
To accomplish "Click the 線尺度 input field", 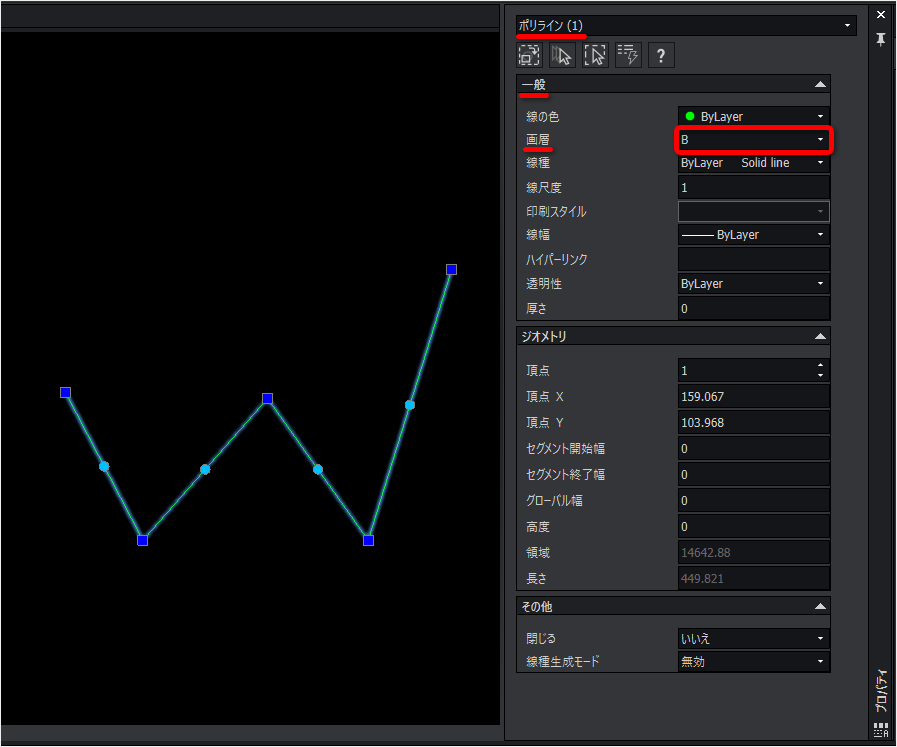I will (x=753, y=188).
